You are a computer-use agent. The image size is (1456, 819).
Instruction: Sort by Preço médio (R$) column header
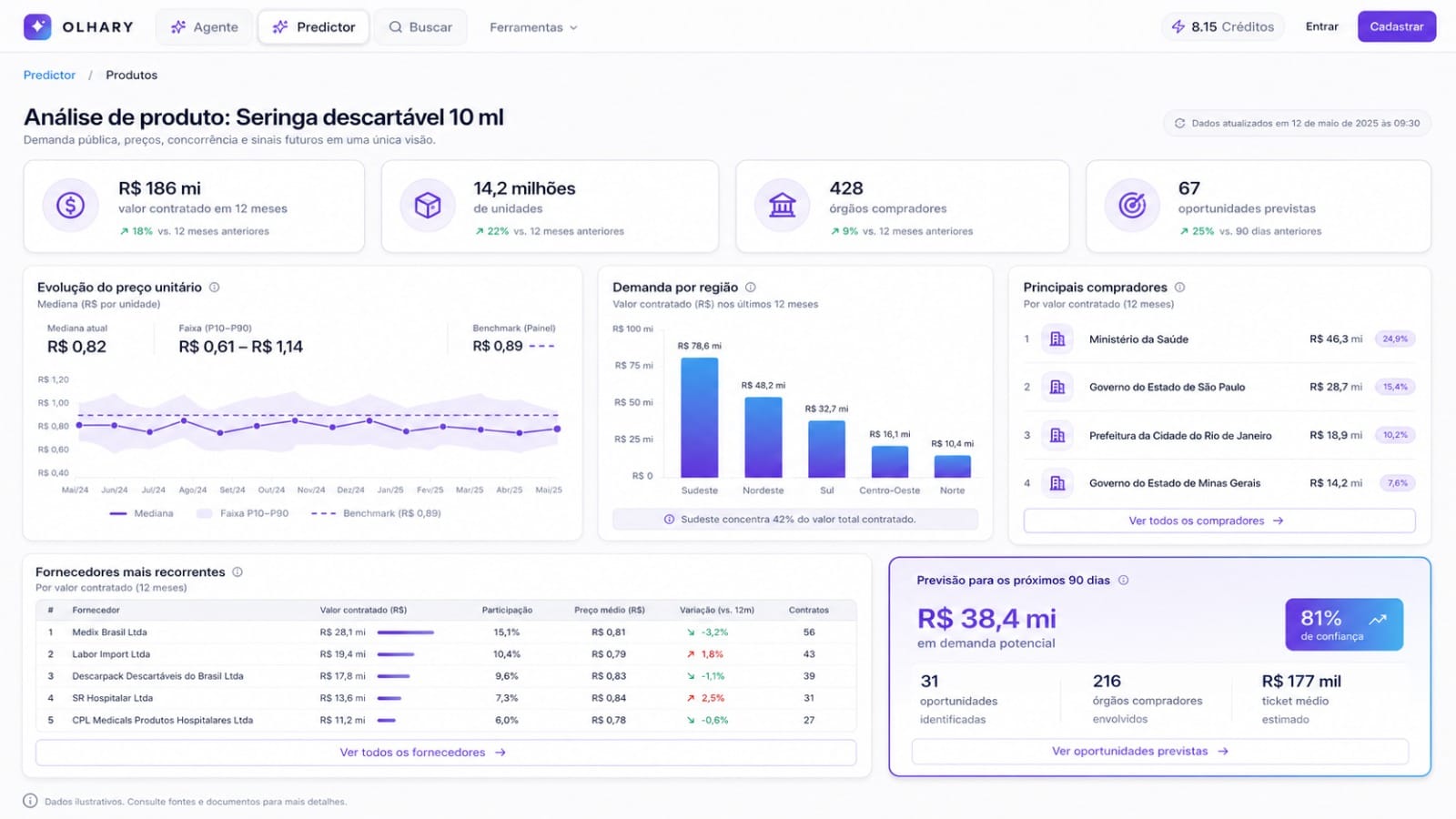pyautogui.click(x=610, y=611)
